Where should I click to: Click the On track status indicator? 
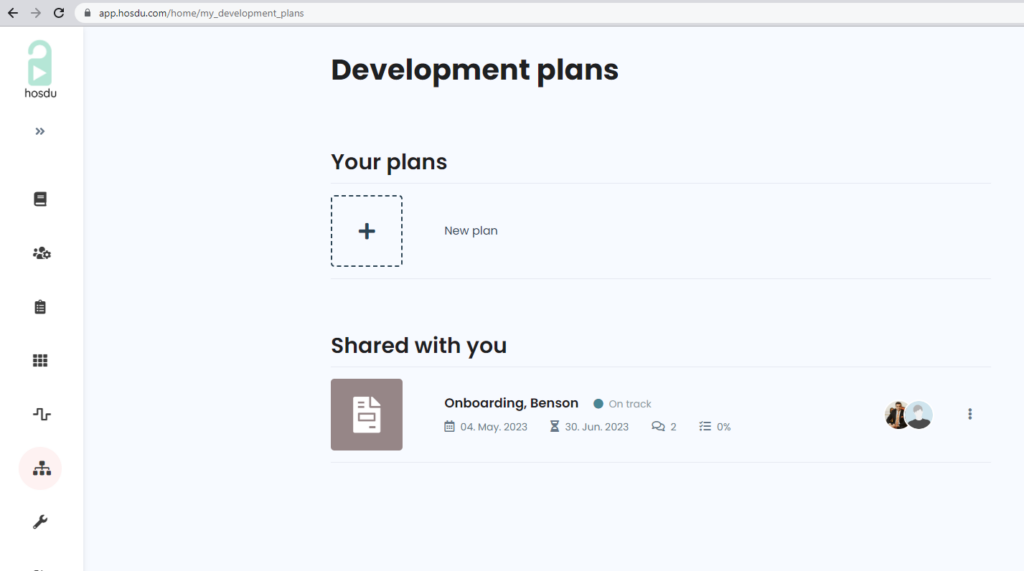click(622, 404)
